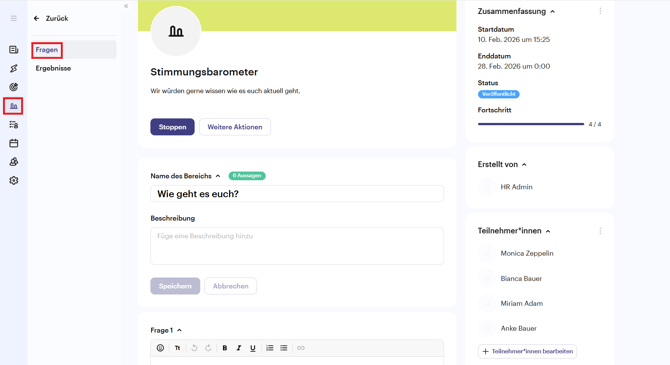
Task: Collapse the Frage 1 section
Action: [179, 330]
